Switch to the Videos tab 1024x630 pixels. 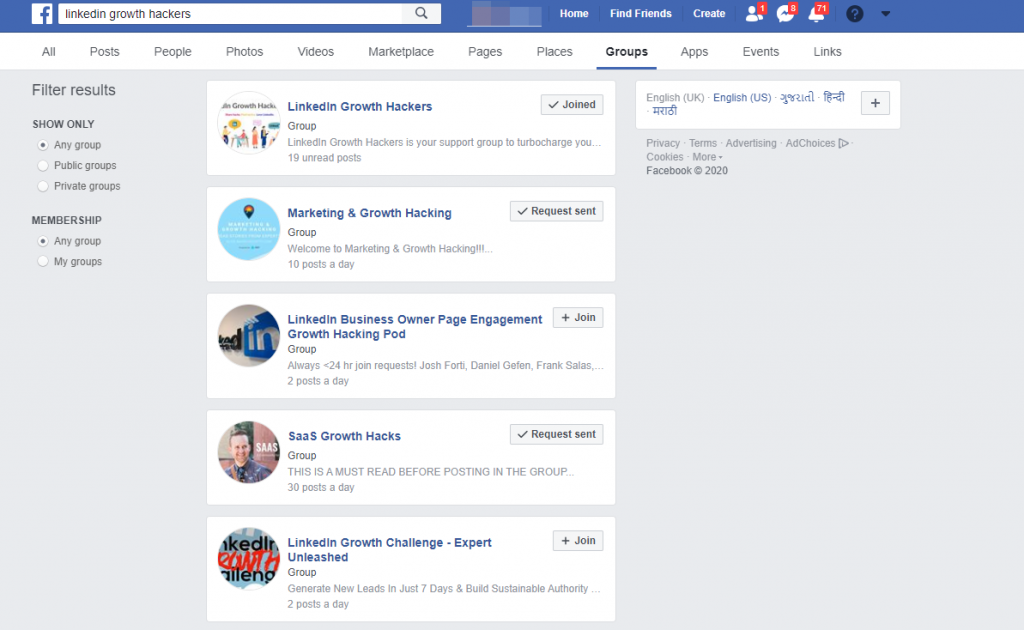pyautogui.click(x=315, y=52)
